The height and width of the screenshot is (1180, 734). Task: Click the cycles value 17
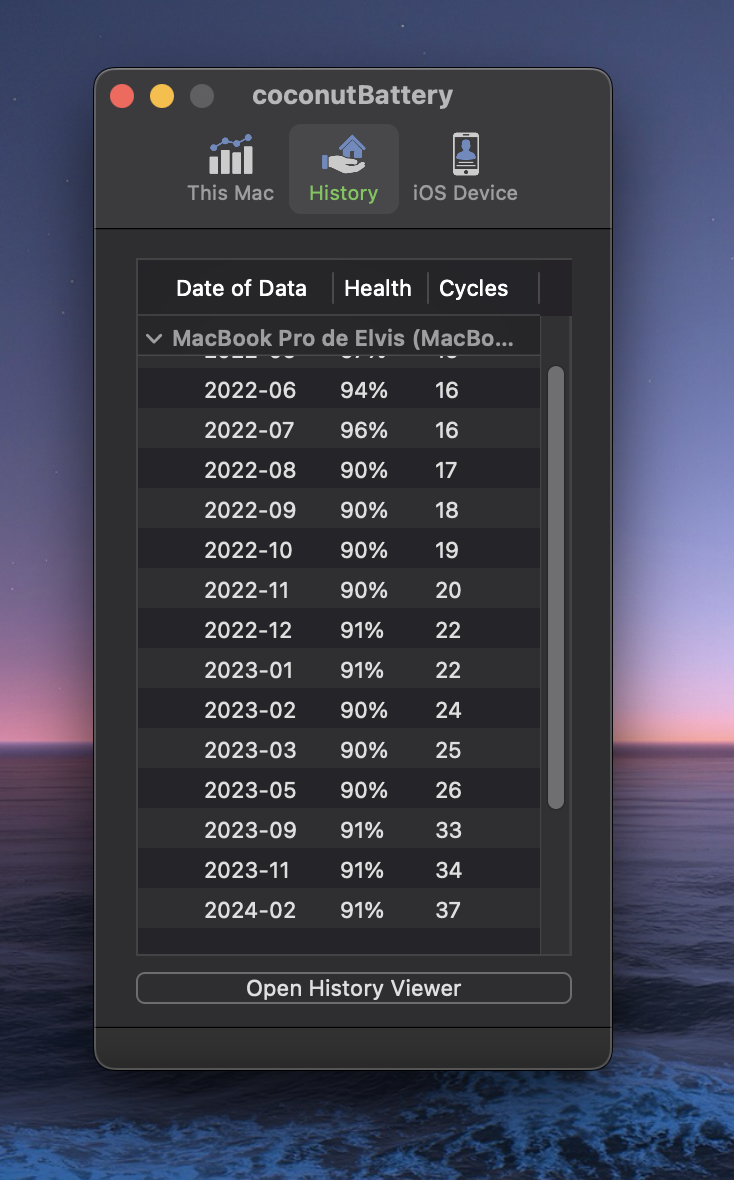click(x=446, y=470)
